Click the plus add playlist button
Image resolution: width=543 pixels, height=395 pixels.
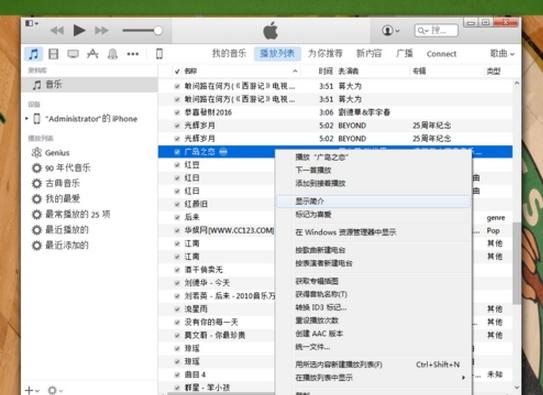[x=32, y=390]
